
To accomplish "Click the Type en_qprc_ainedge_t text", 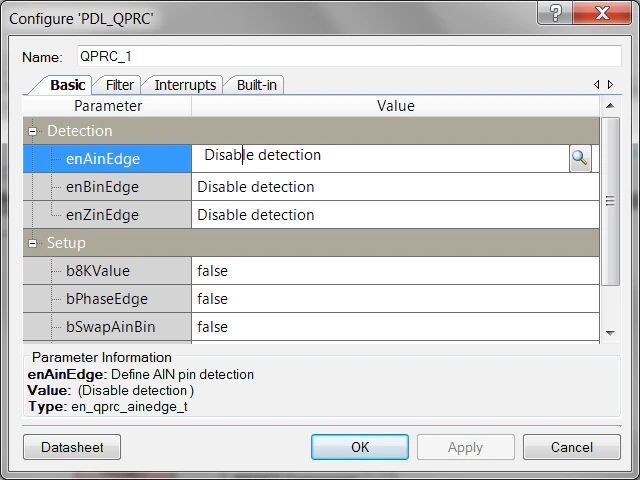I will [x=108, y=407].
